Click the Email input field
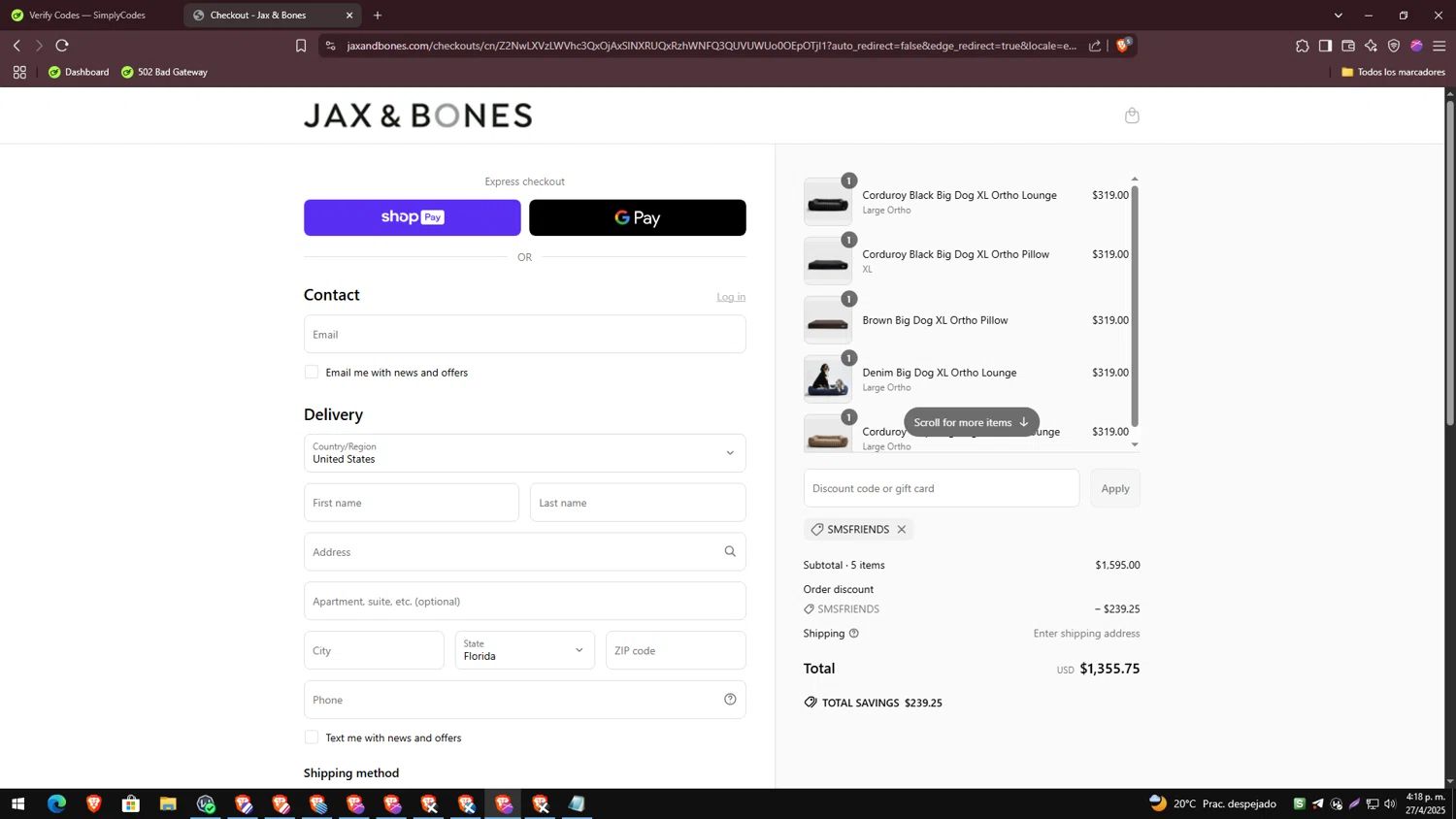The height and width of the screenshot is (819, 1456). click(x=525, y=334)
